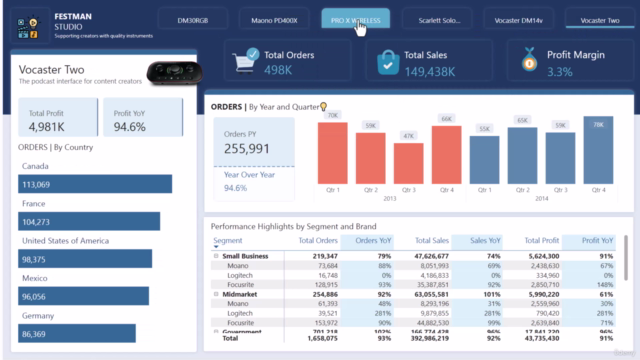Sort by the Segment column header

click(x=228, y=241)
